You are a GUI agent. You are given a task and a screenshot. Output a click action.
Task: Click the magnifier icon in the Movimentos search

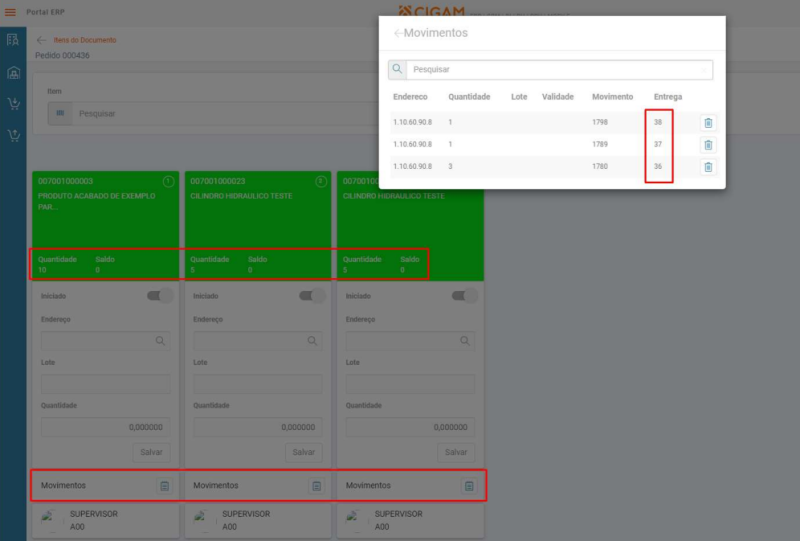coord(397,69)
